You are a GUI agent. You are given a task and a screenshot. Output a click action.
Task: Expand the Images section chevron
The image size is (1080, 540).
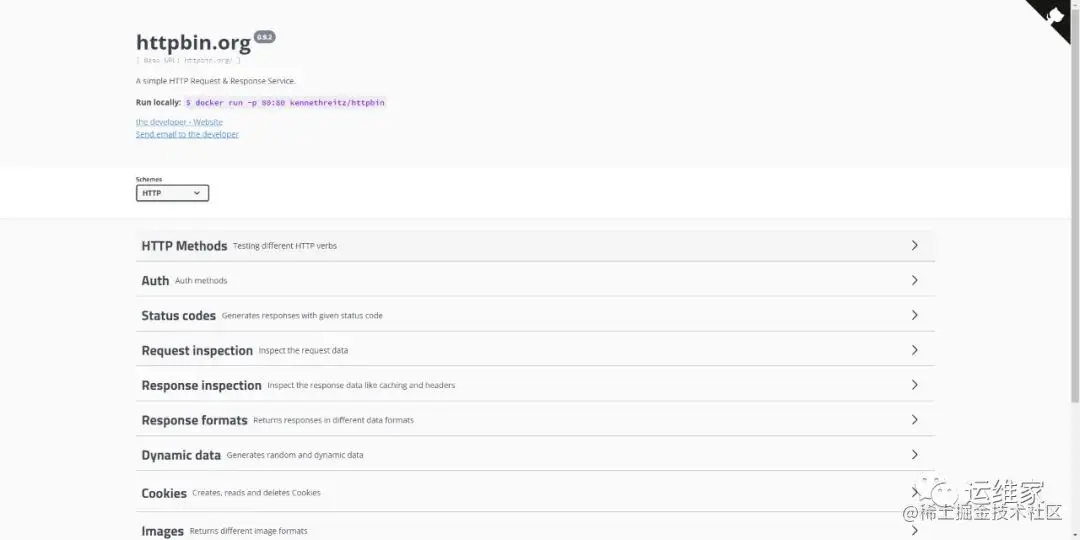tap(915, 531)
